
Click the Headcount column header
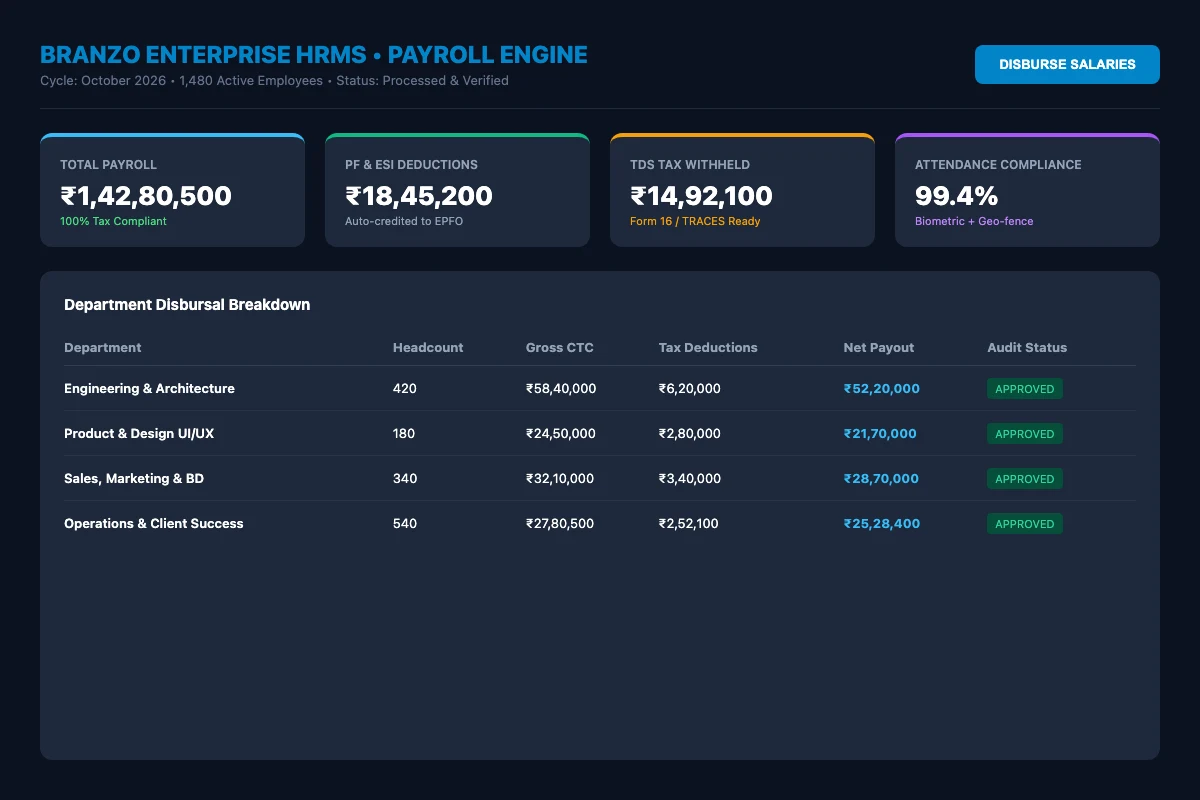pos(428,348)
